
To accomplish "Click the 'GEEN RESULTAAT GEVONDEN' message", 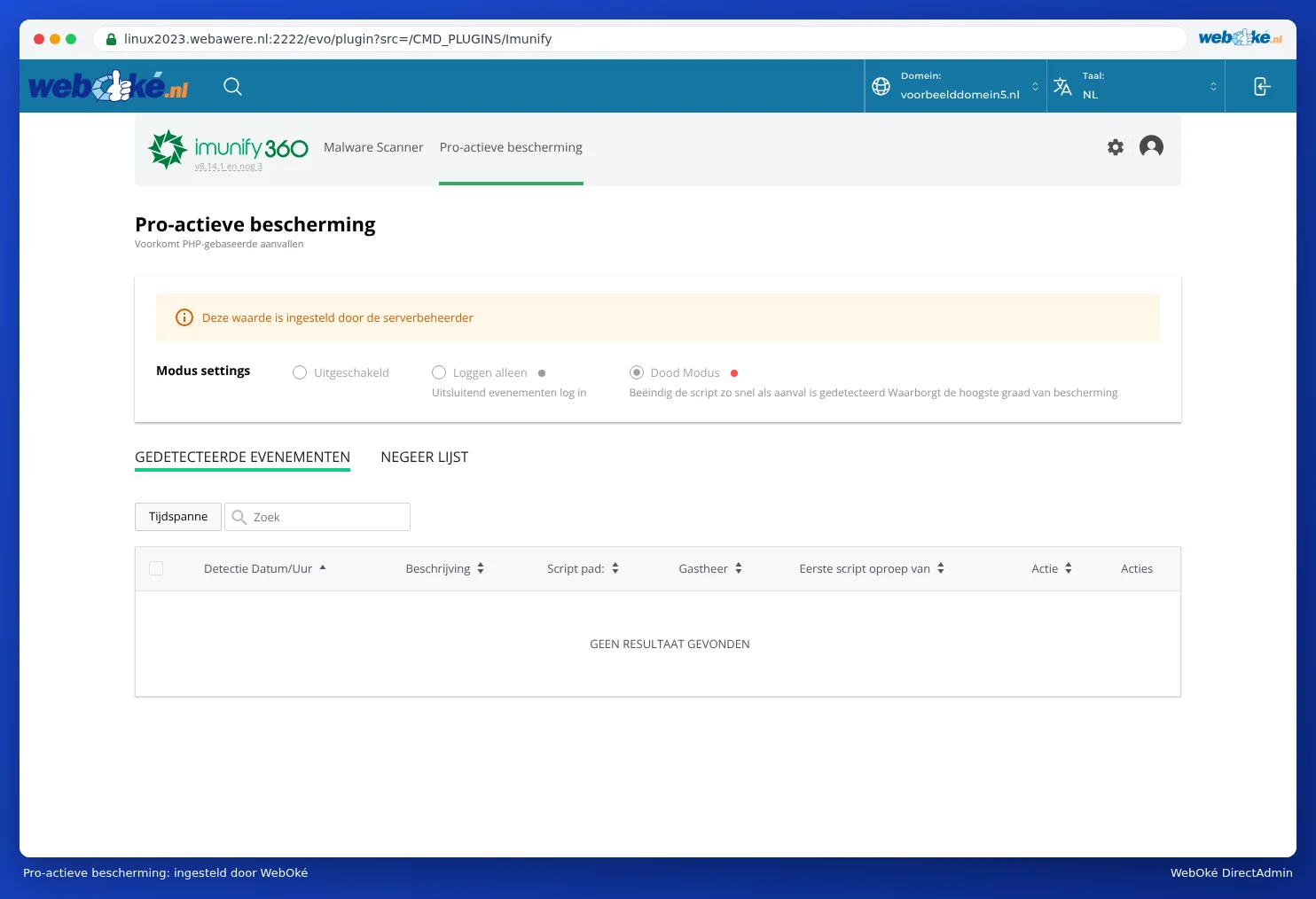I will tap(670, 645).
